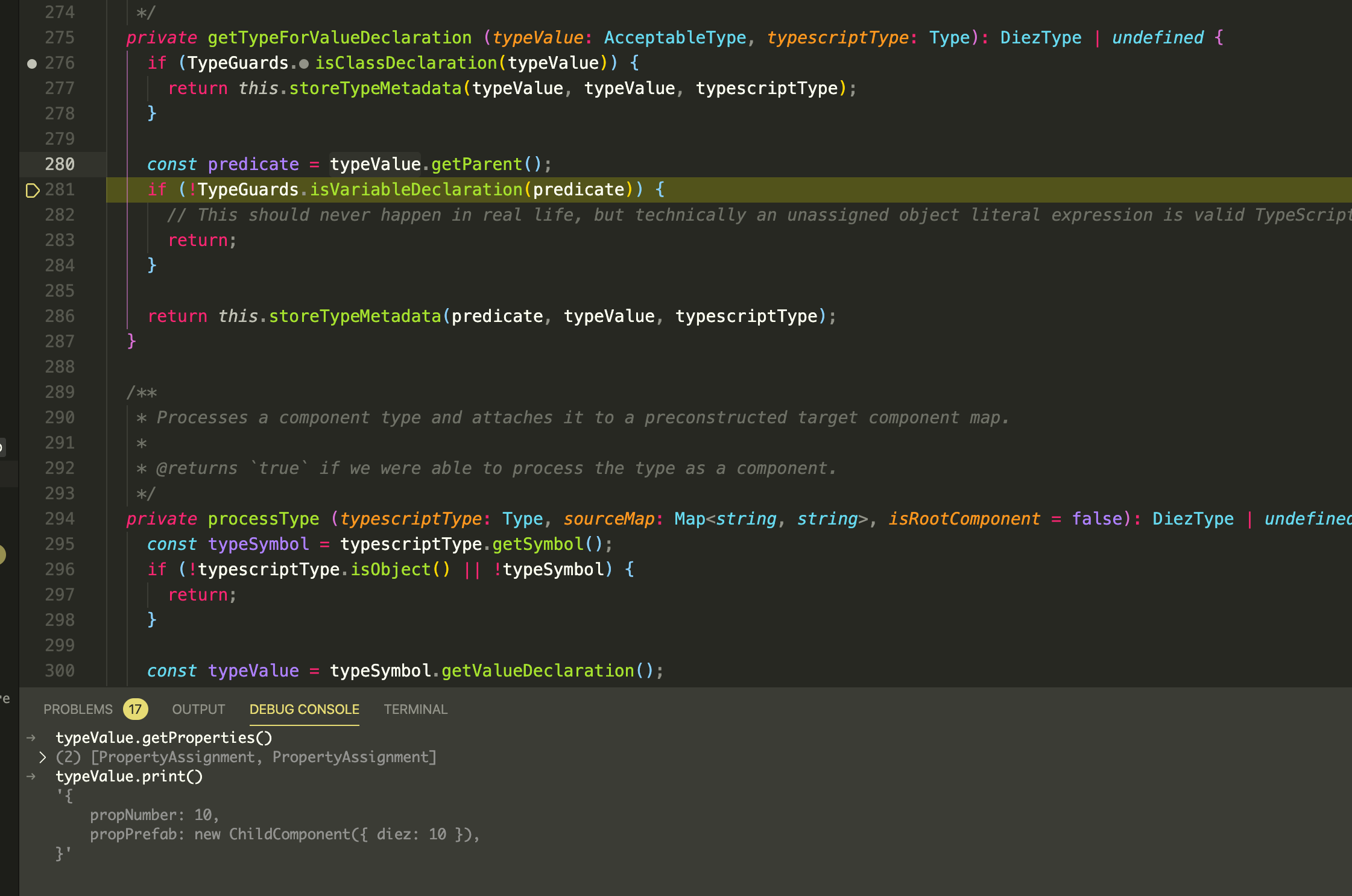Click the inline breakpoint before isClassDeclaration
The height and width of the screenshot is (896, 1352).
304,63
